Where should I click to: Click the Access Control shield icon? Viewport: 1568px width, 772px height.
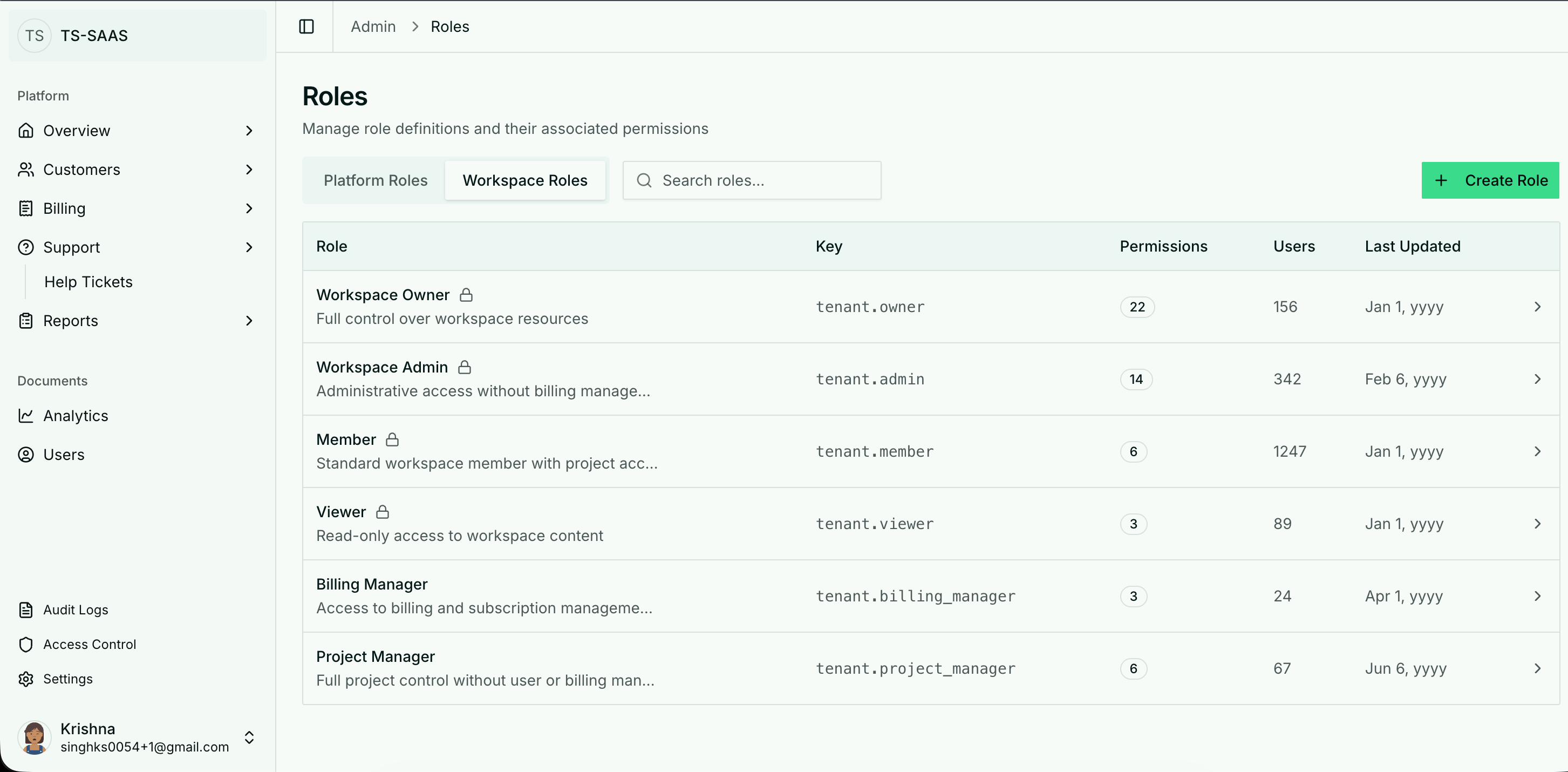(x=25, y=644)
